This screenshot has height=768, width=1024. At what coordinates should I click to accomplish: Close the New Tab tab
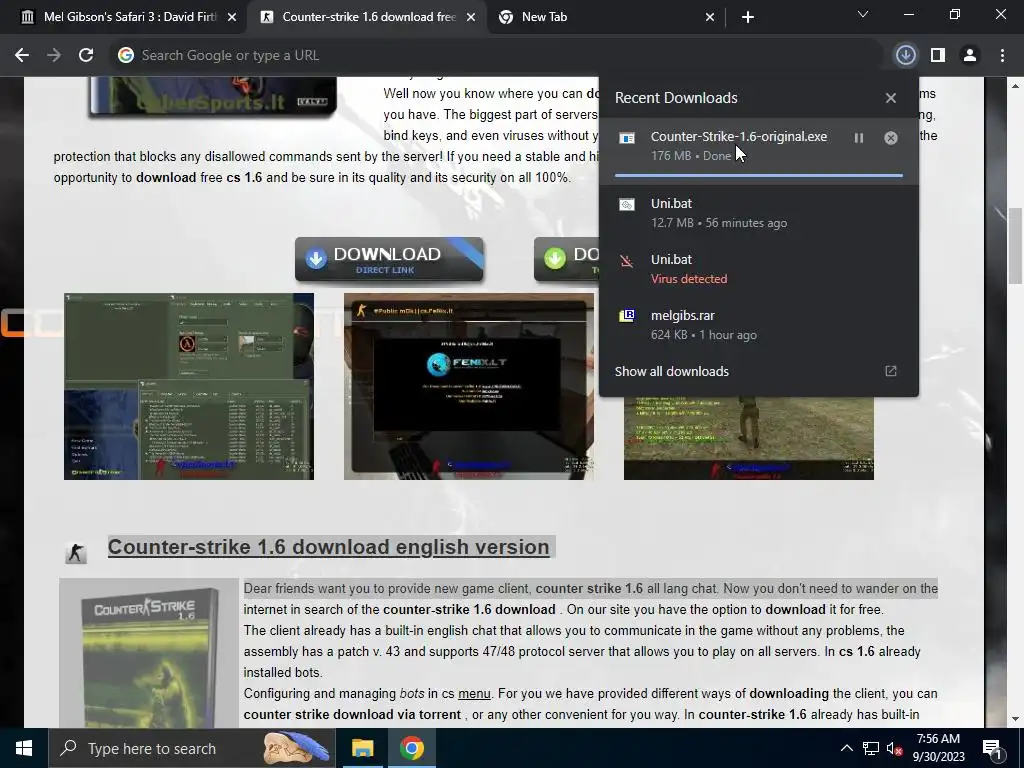(x=710, y=17)
